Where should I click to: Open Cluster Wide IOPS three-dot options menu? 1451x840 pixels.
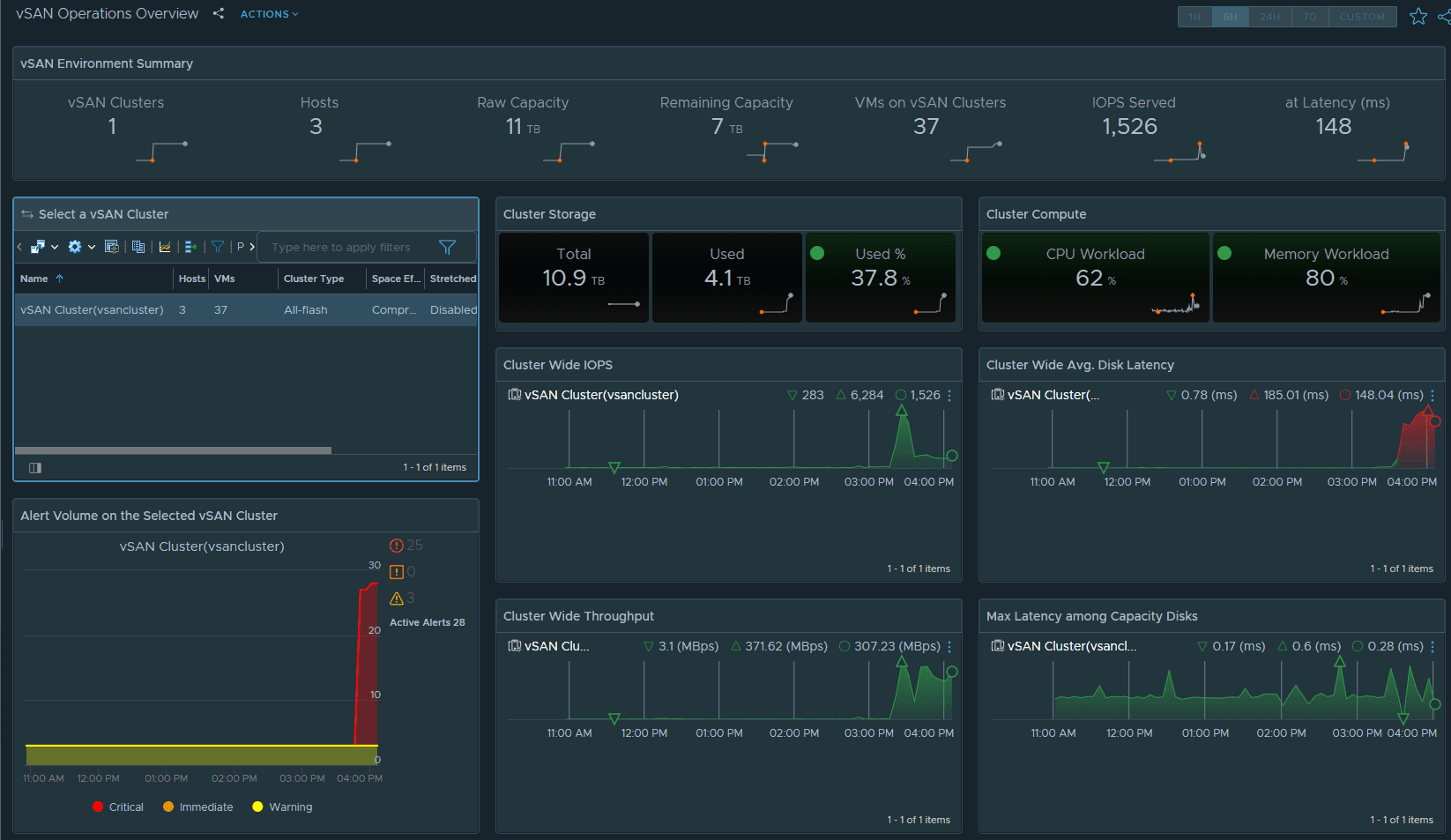pos(949,396)
